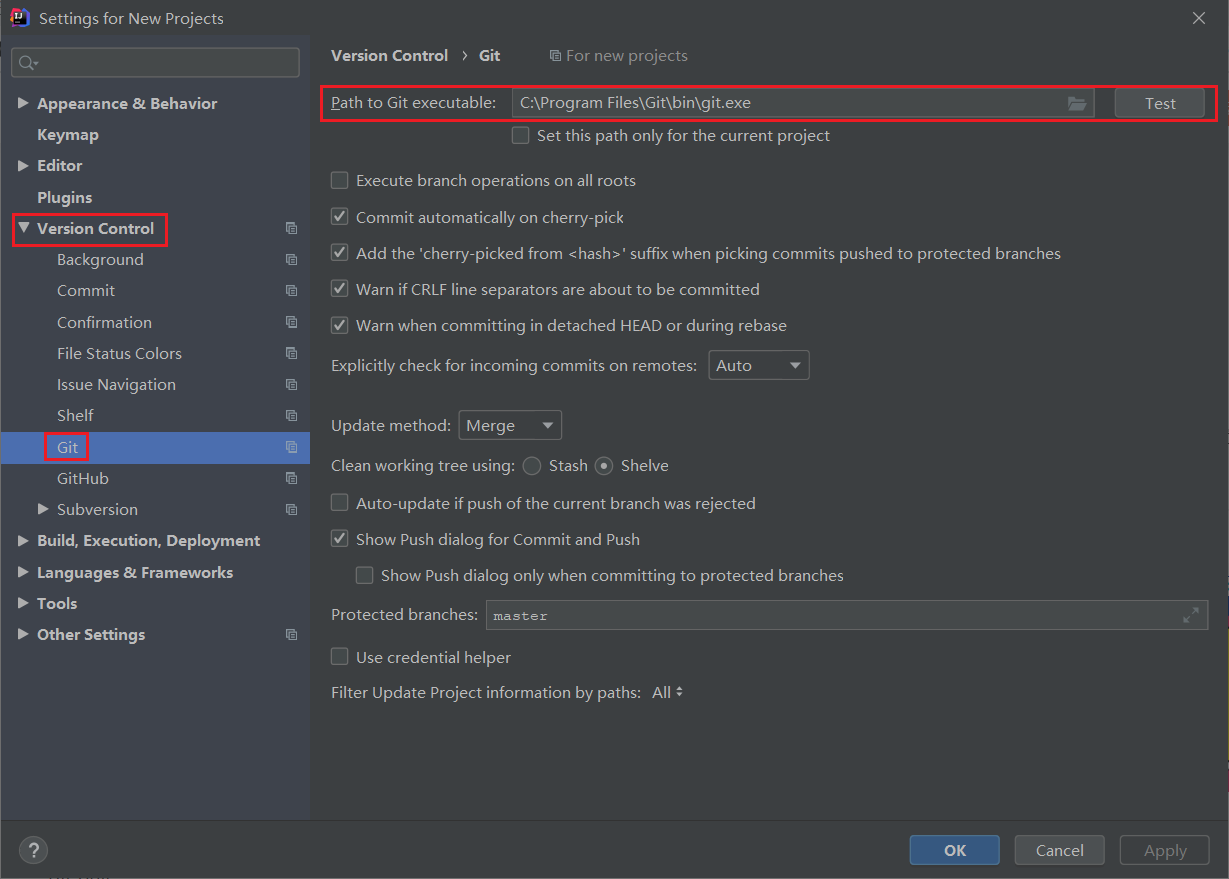Enable Execute branch operations on all roots

pyautogui.click(x=339, y=180)
